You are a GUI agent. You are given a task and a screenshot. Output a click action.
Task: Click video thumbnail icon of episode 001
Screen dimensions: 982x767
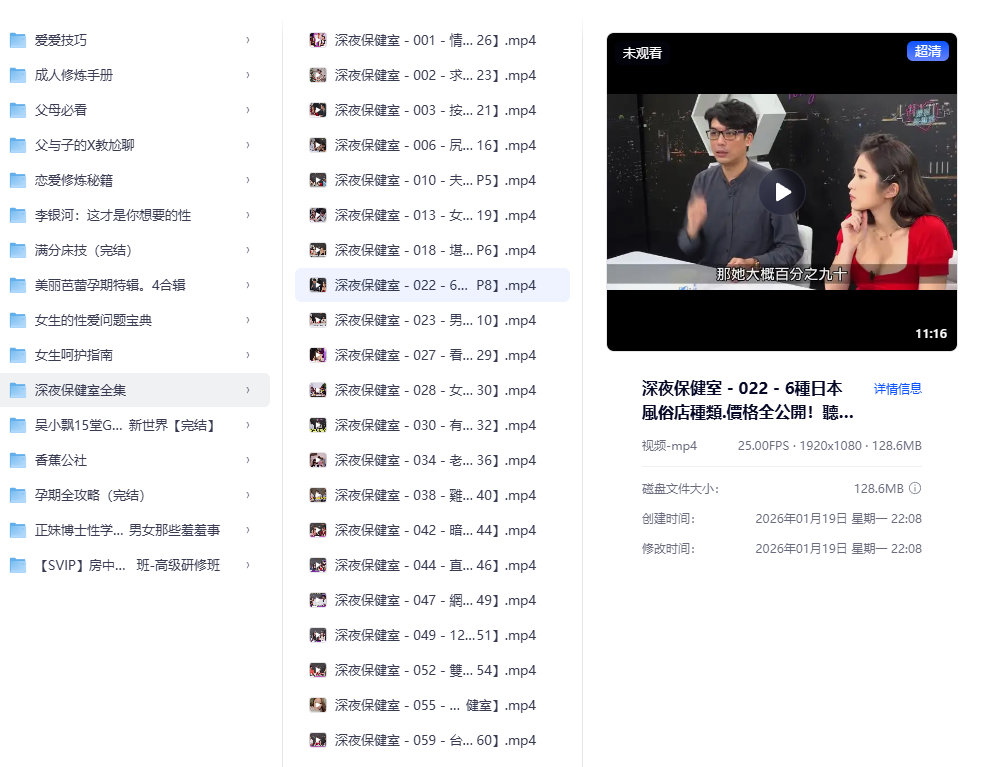tap(318, 40)
